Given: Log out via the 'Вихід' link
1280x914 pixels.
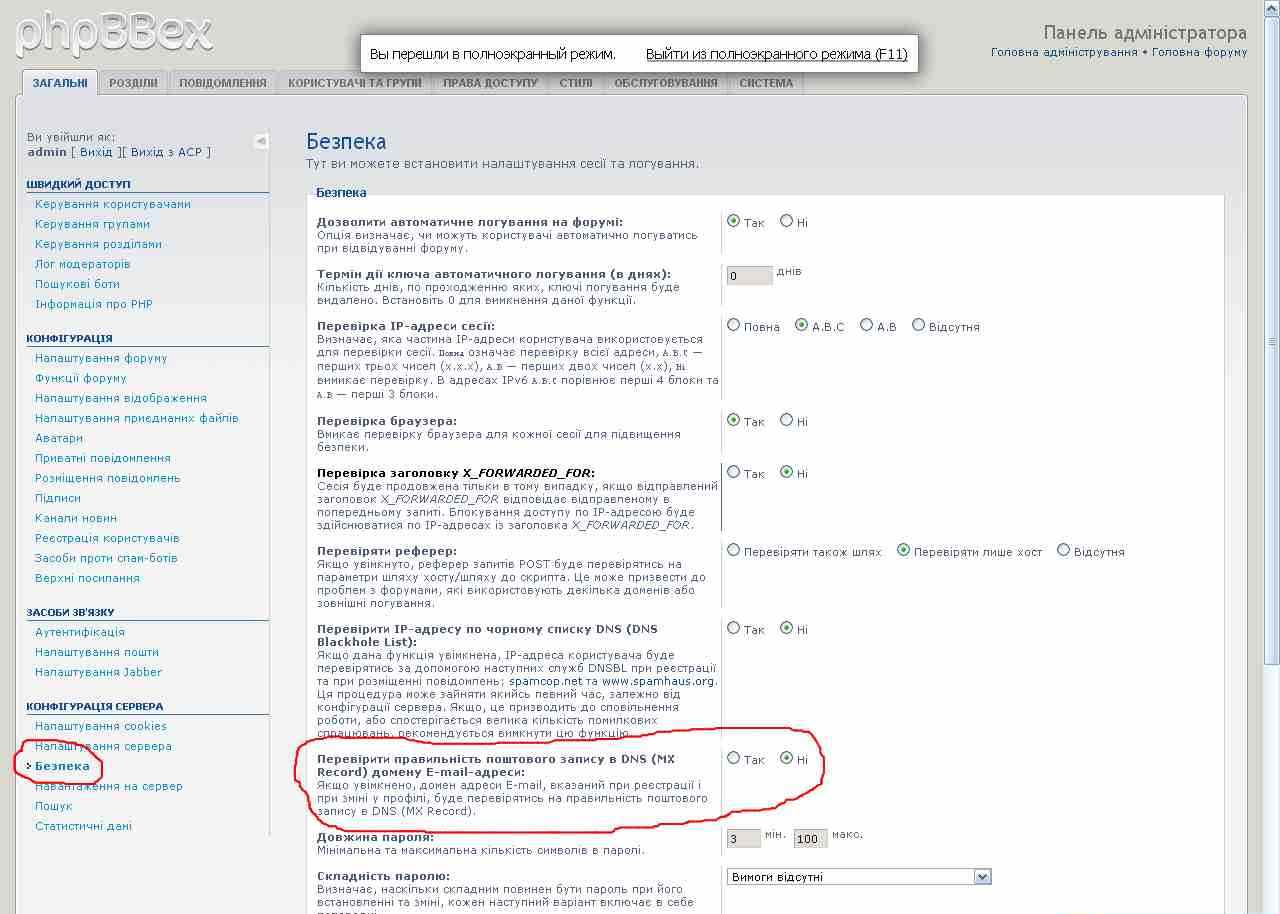Looking at the screenshot, I should pyautogui.click(x=96, y=152).
